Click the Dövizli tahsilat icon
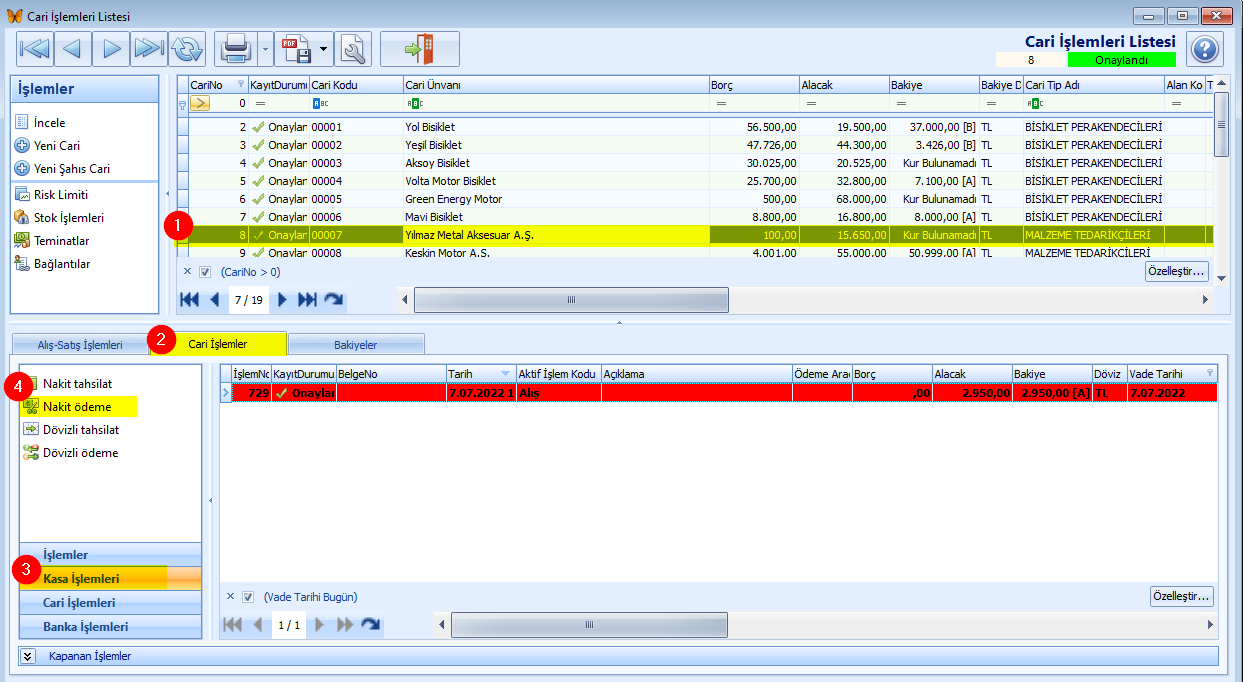Viewport: 1243px width, 682px height. click(31, 429)
